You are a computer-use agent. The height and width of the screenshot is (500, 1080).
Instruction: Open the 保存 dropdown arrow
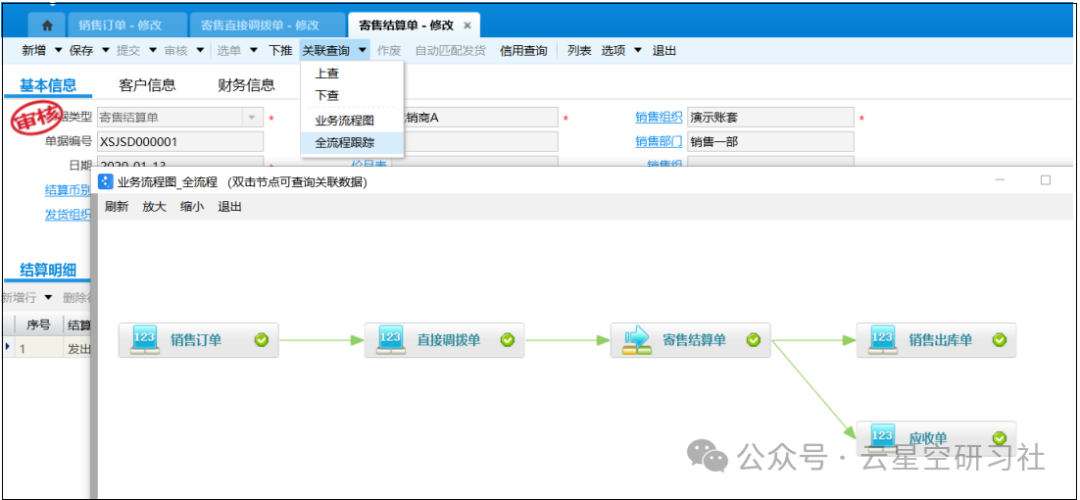pyautogui.click(x=105, y=50)
